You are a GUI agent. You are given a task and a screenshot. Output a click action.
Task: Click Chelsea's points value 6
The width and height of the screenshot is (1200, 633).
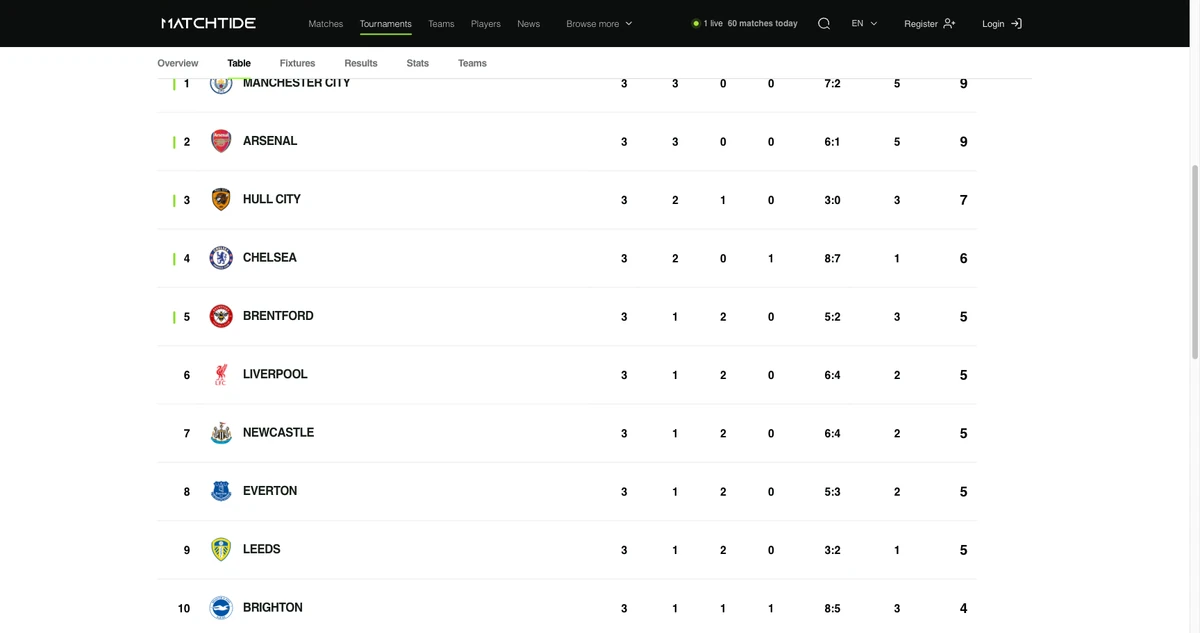(x=963, y=258)
